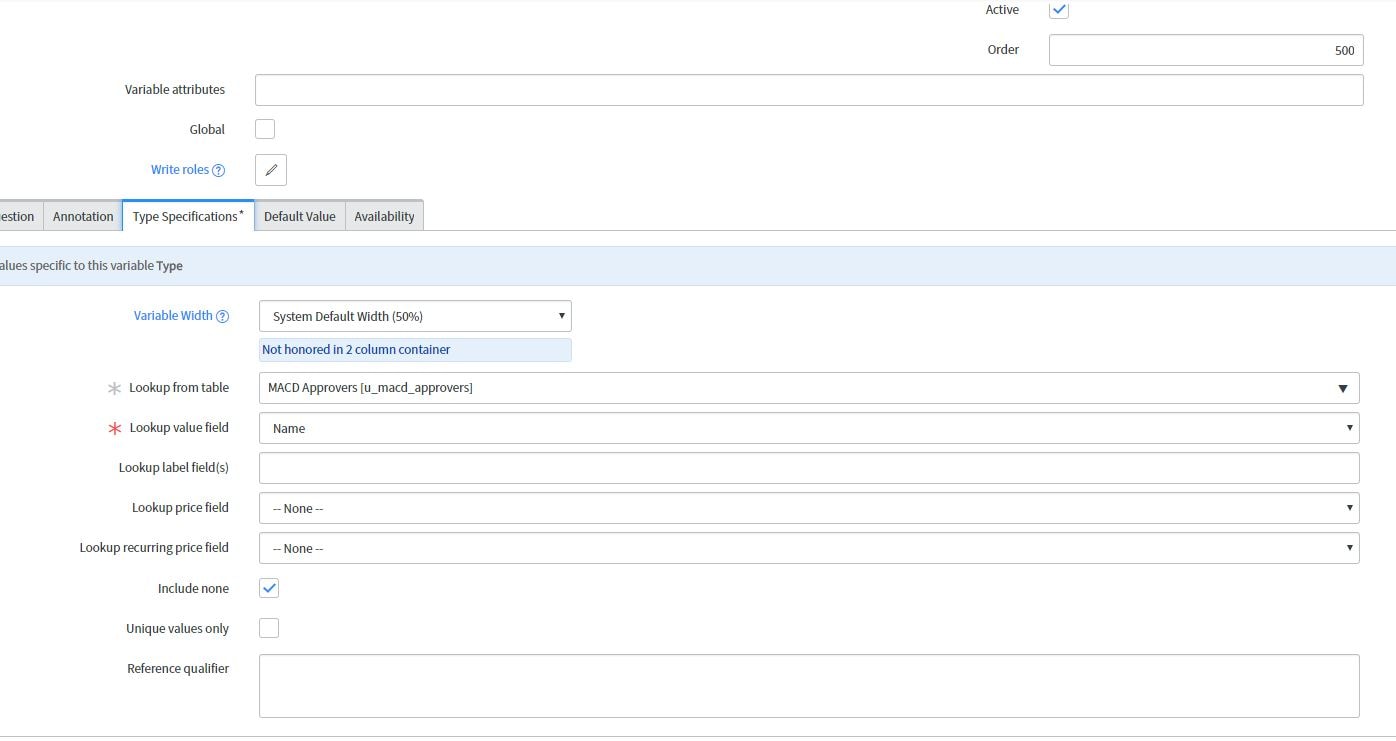Focus the Variable attributes text field

click(809, 90)
